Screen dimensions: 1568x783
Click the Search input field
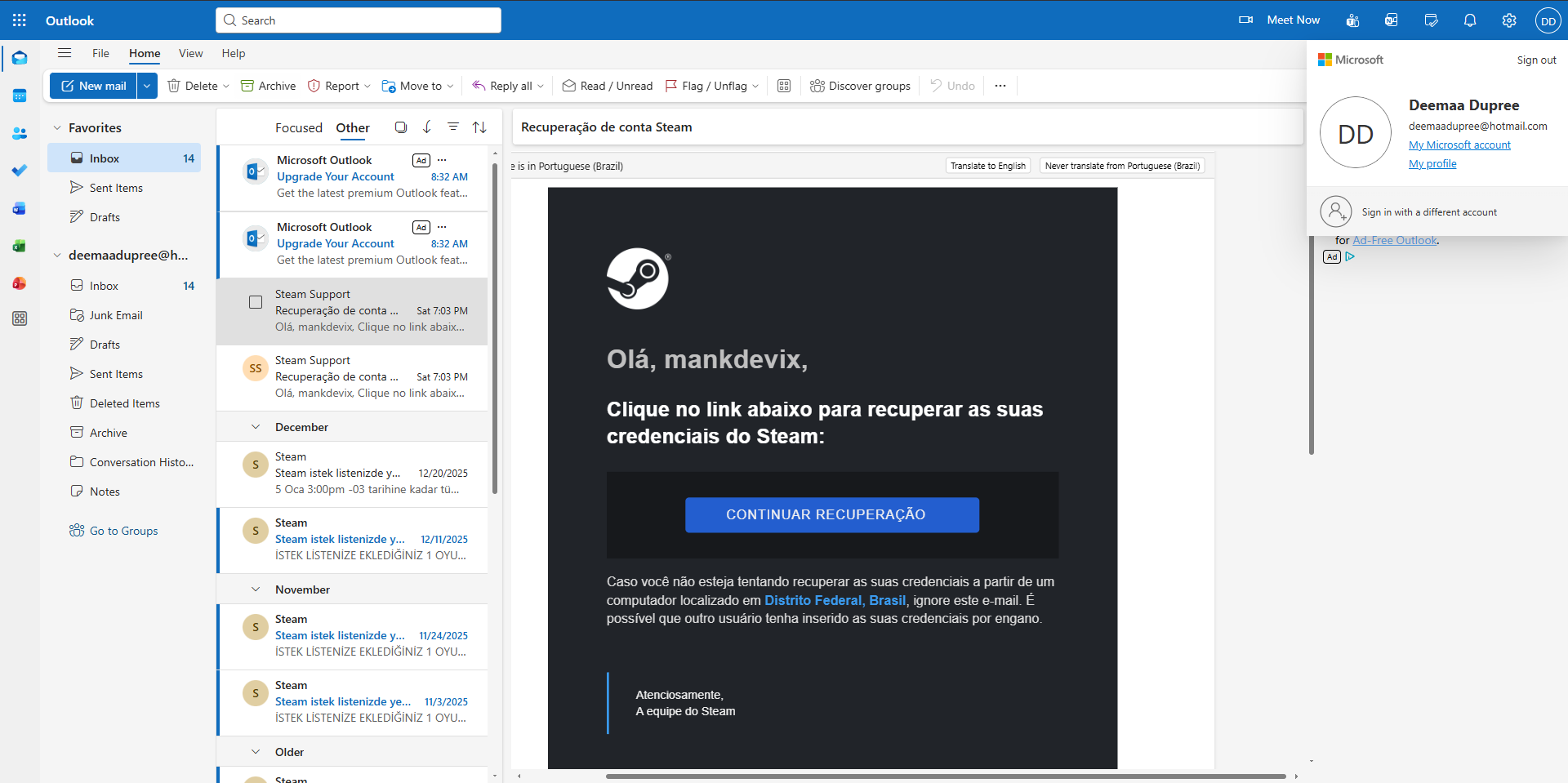pyautogui.click(x=359, y=20)
